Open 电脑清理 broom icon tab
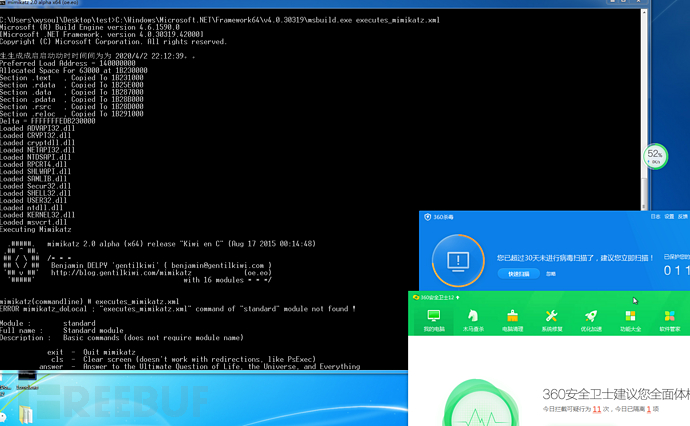Screen dimensions: 690x426 512,320
